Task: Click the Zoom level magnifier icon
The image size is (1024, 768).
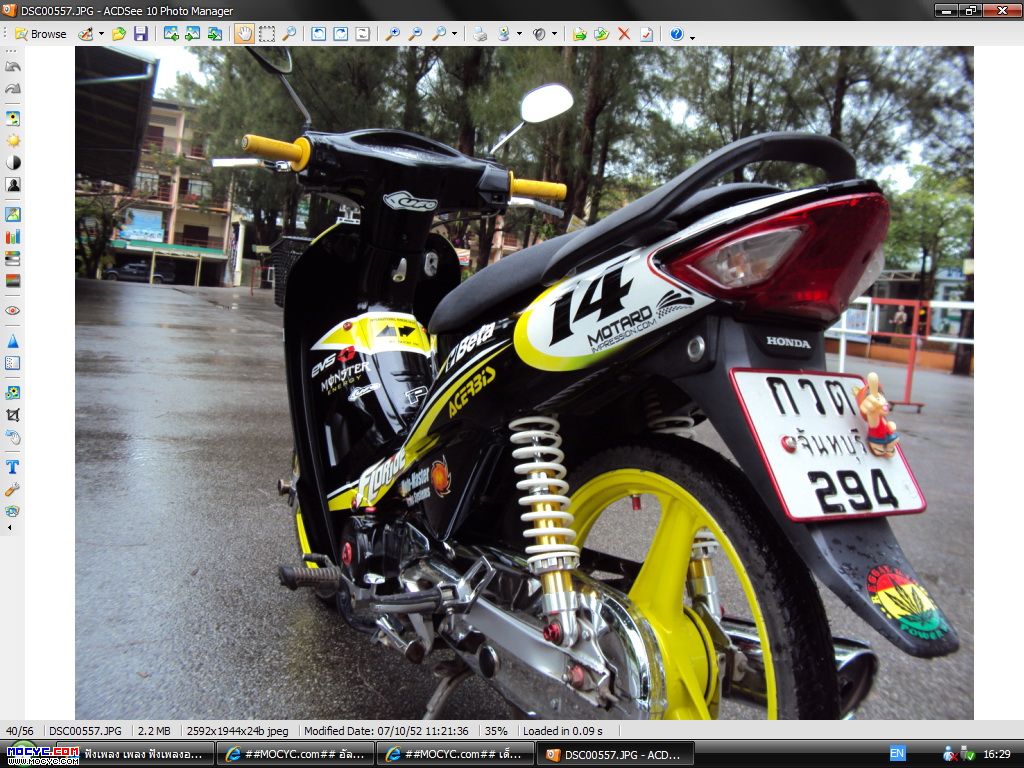Action: [440, 34]
